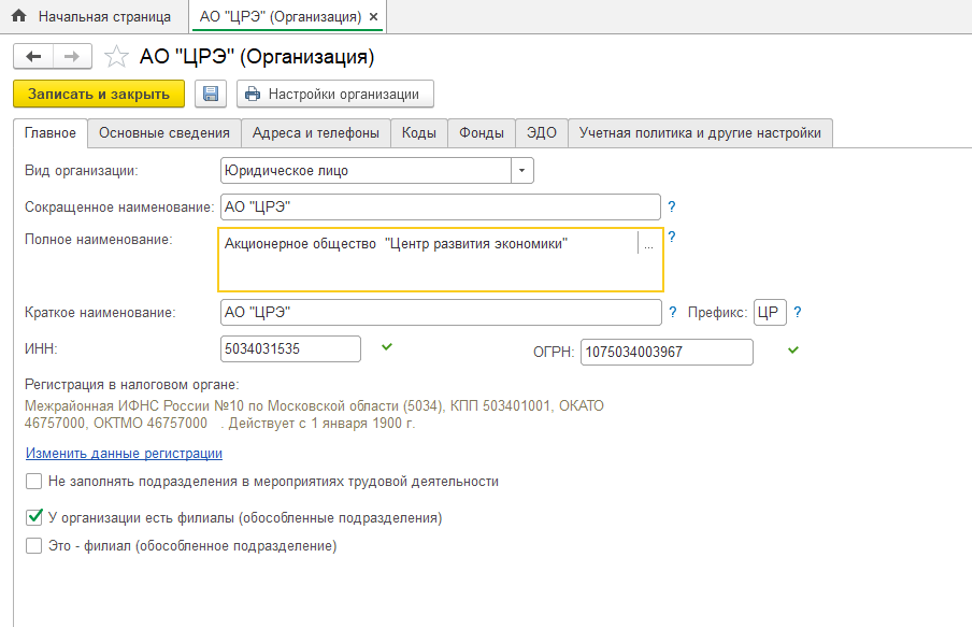Click the ОГРН field with 1075034003967
The width and height of the screenshot is (972, 627).
[x=666, y=352]
